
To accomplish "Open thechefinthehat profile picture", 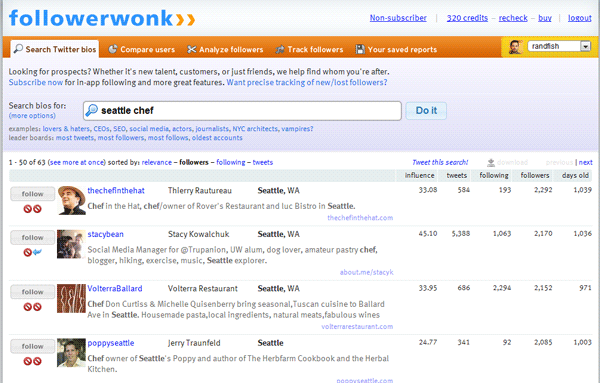I will [72, 200].
